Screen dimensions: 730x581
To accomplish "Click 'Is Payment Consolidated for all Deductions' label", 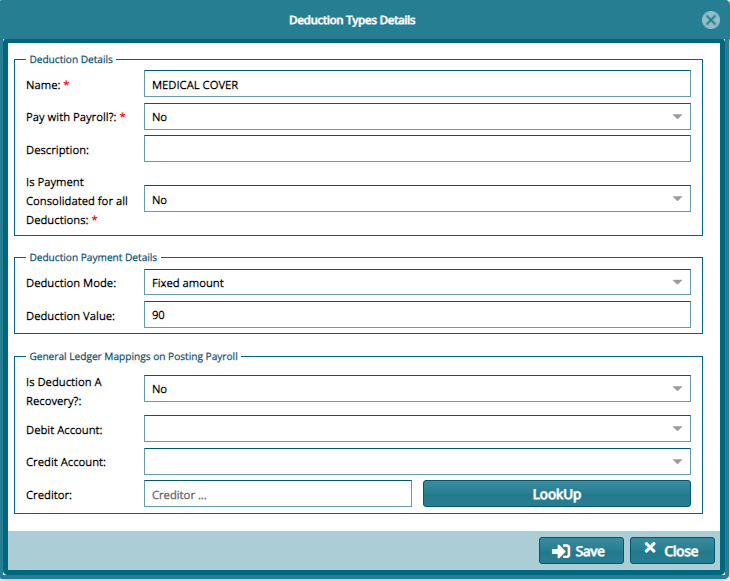I will tap(77, 201).
